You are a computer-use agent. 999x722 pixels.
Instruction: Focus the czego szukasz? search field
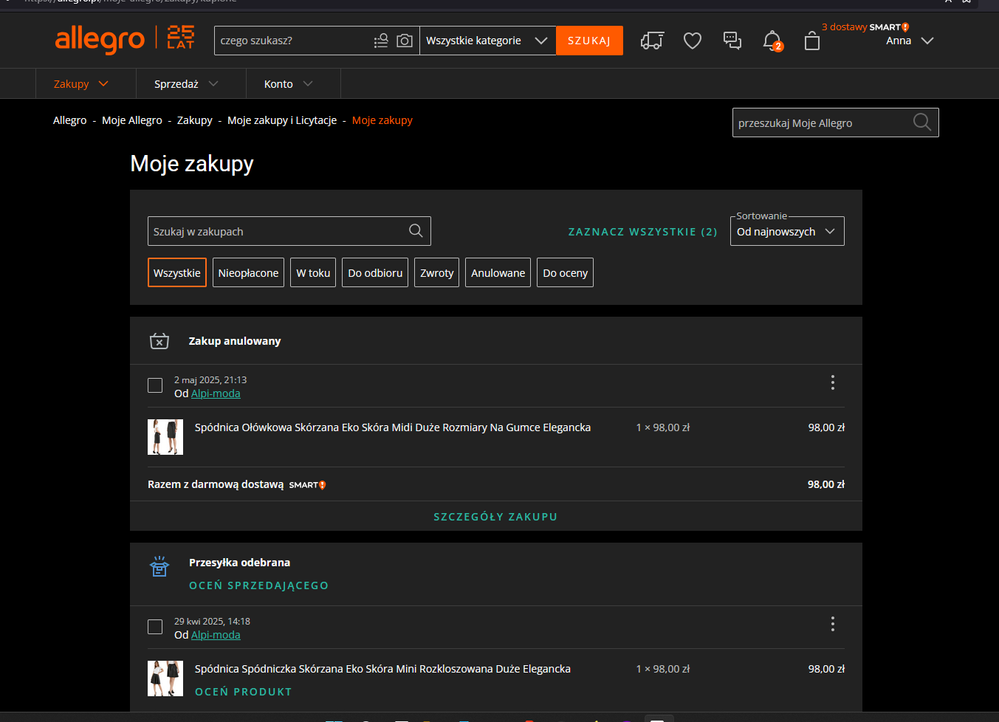[294, 41]
